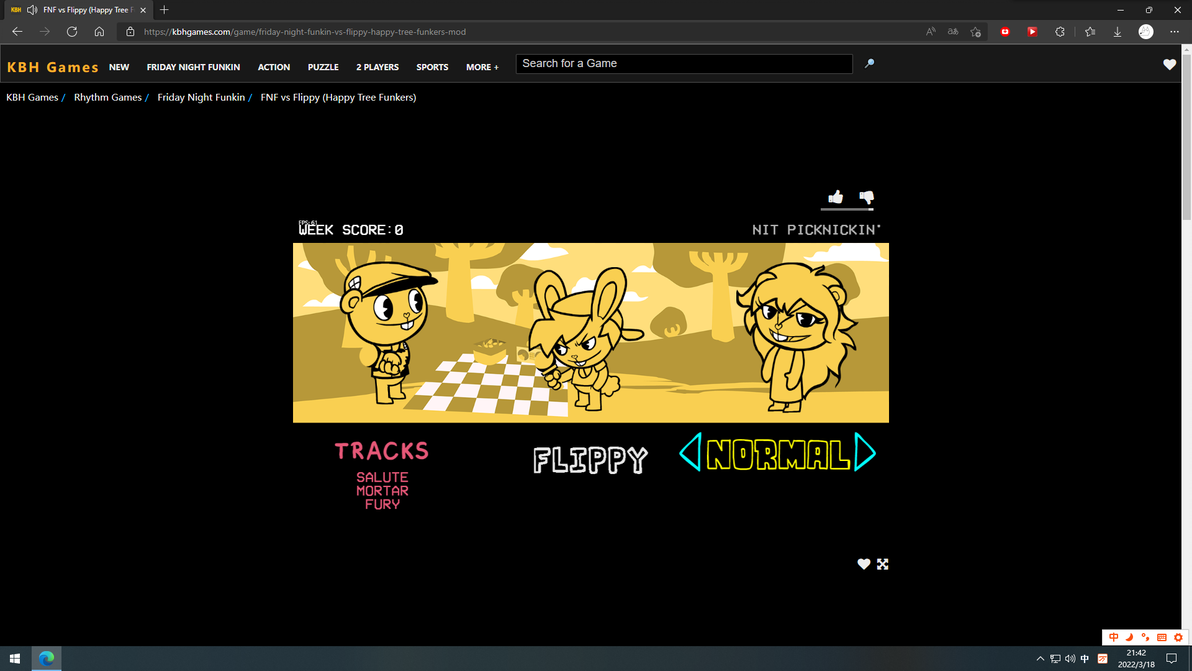Click the TRACKS heading
Screen dimensions: 1192x671
click(382, 451)
